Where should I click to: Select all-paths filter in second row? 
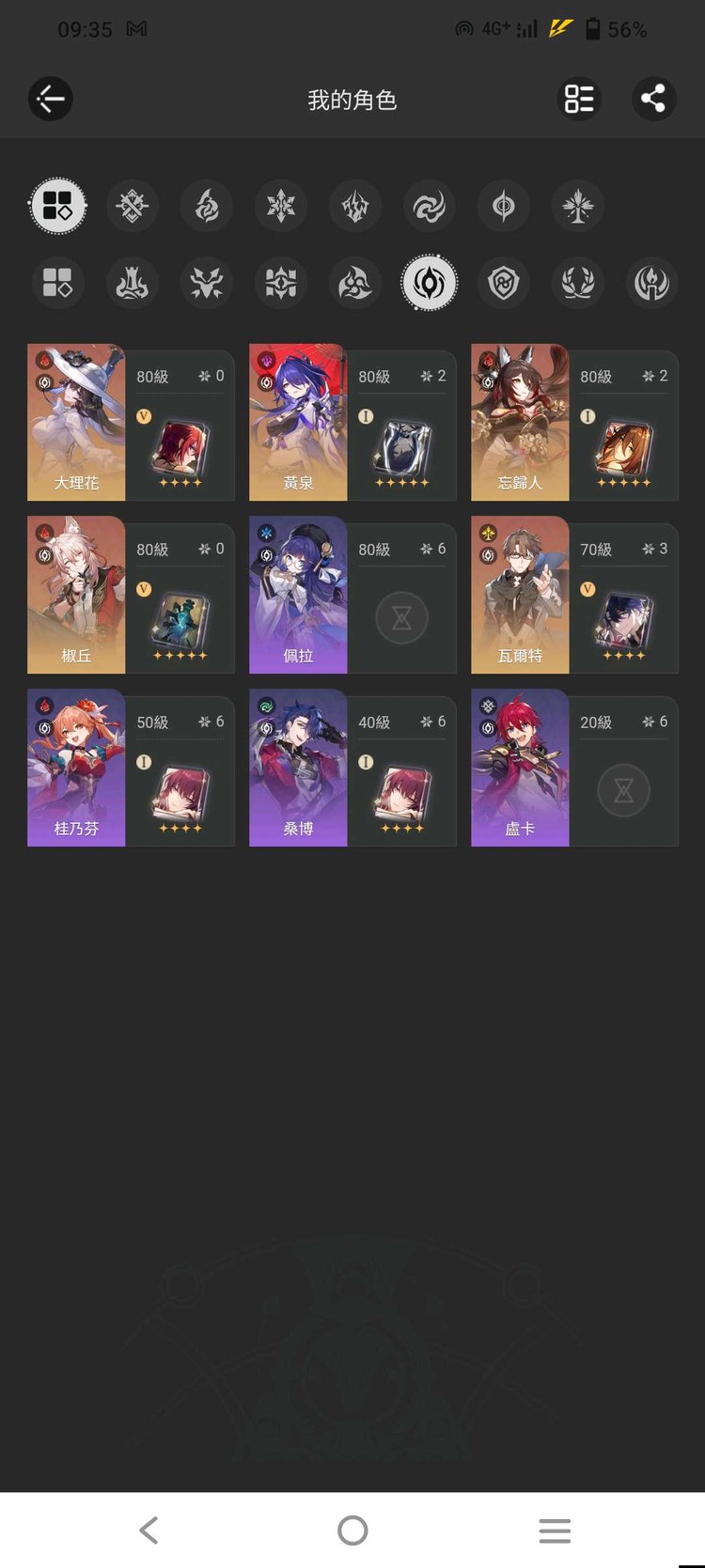(x=58, y=283)
